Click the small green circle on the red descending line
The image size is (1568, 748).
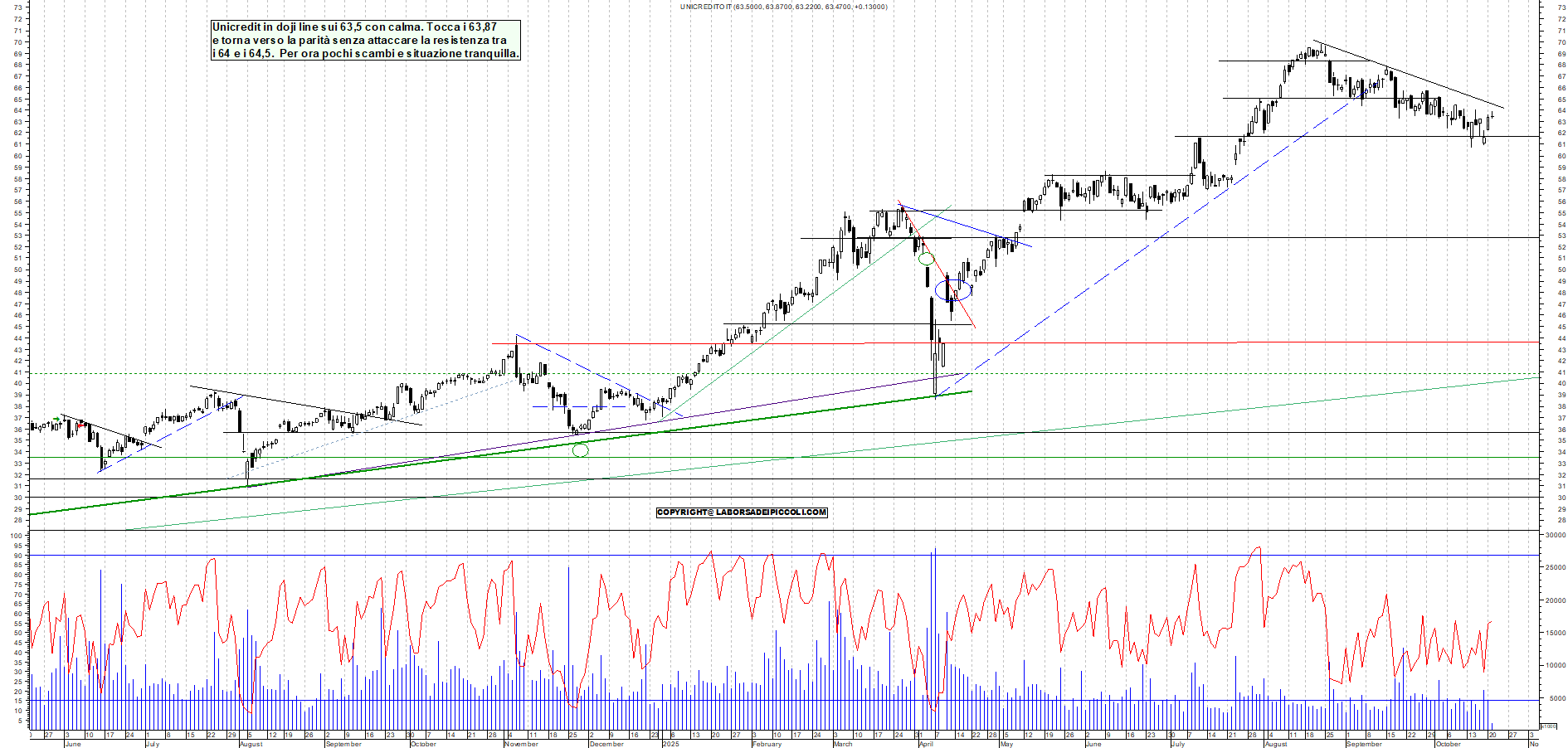tap(927, 259)
